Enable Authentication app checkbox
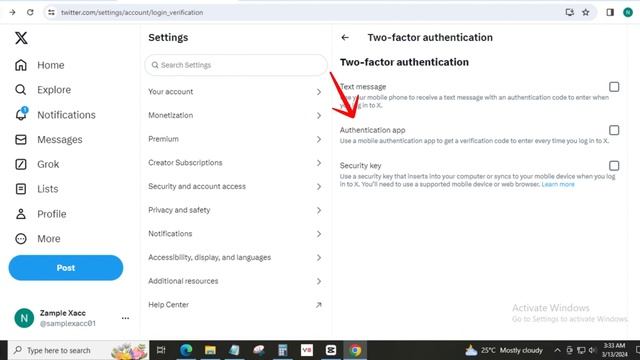 tap(614, 130)
